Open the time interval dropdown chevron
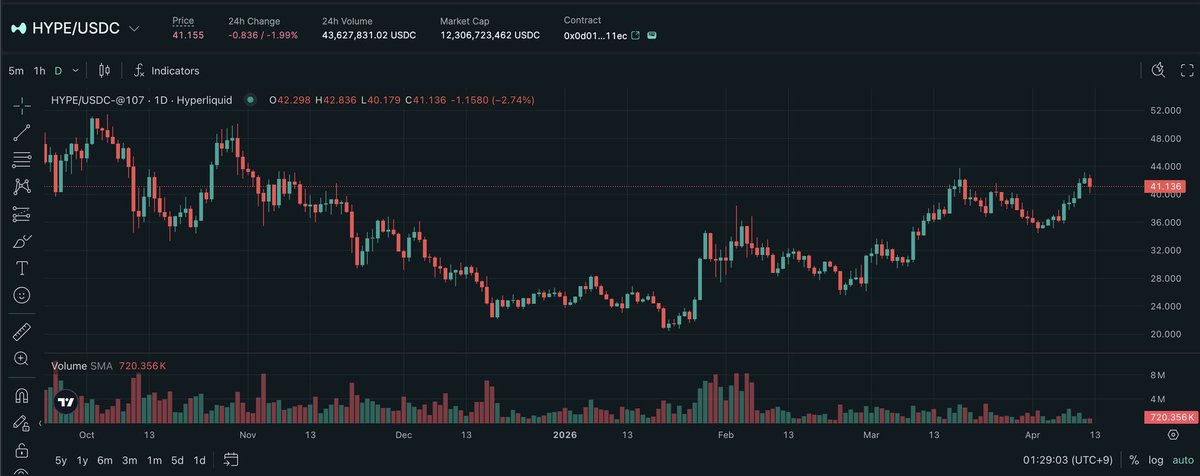 click(74, 71)
